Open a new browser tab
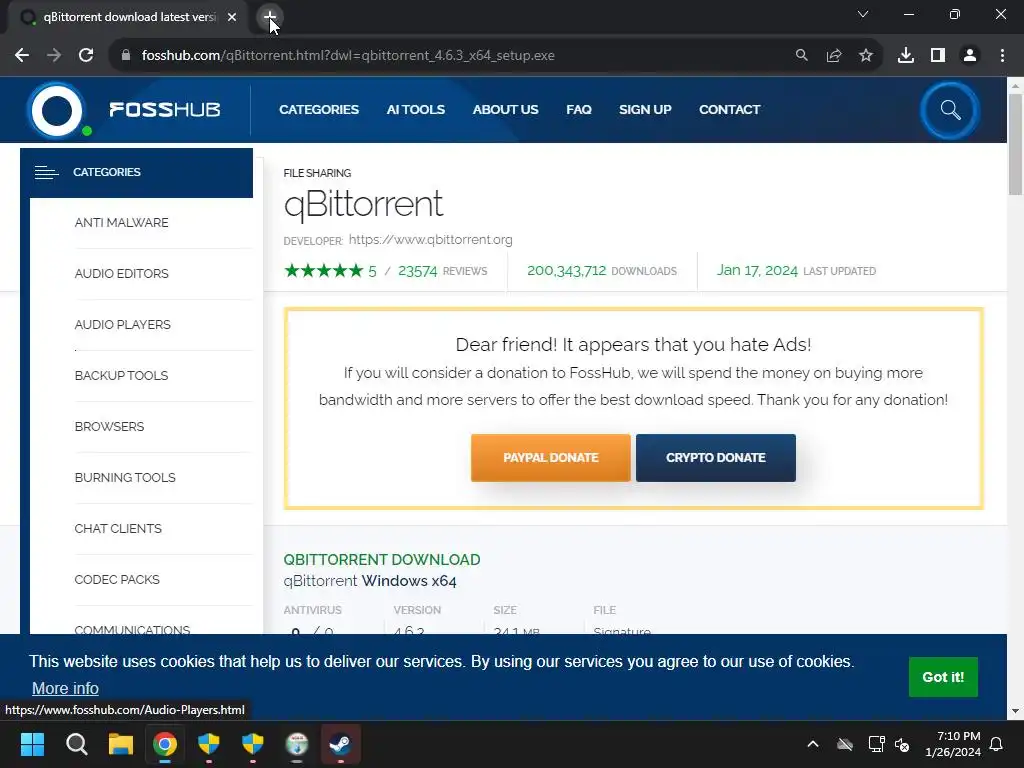The image size is (1024, 768). click(269, 17)
